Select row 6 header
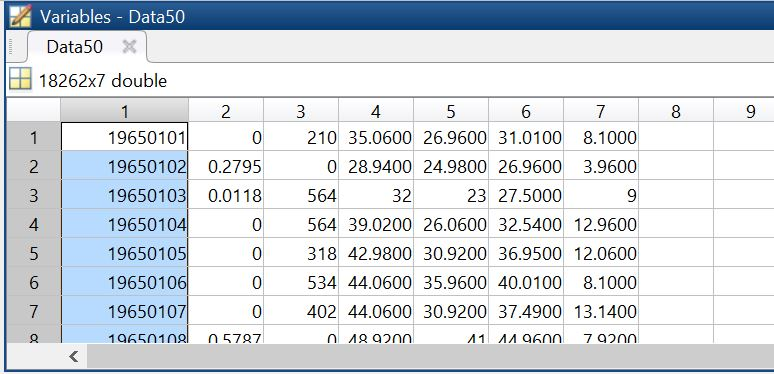The width and height of the screenshot is (774, 374). click(x=34, y=282)
